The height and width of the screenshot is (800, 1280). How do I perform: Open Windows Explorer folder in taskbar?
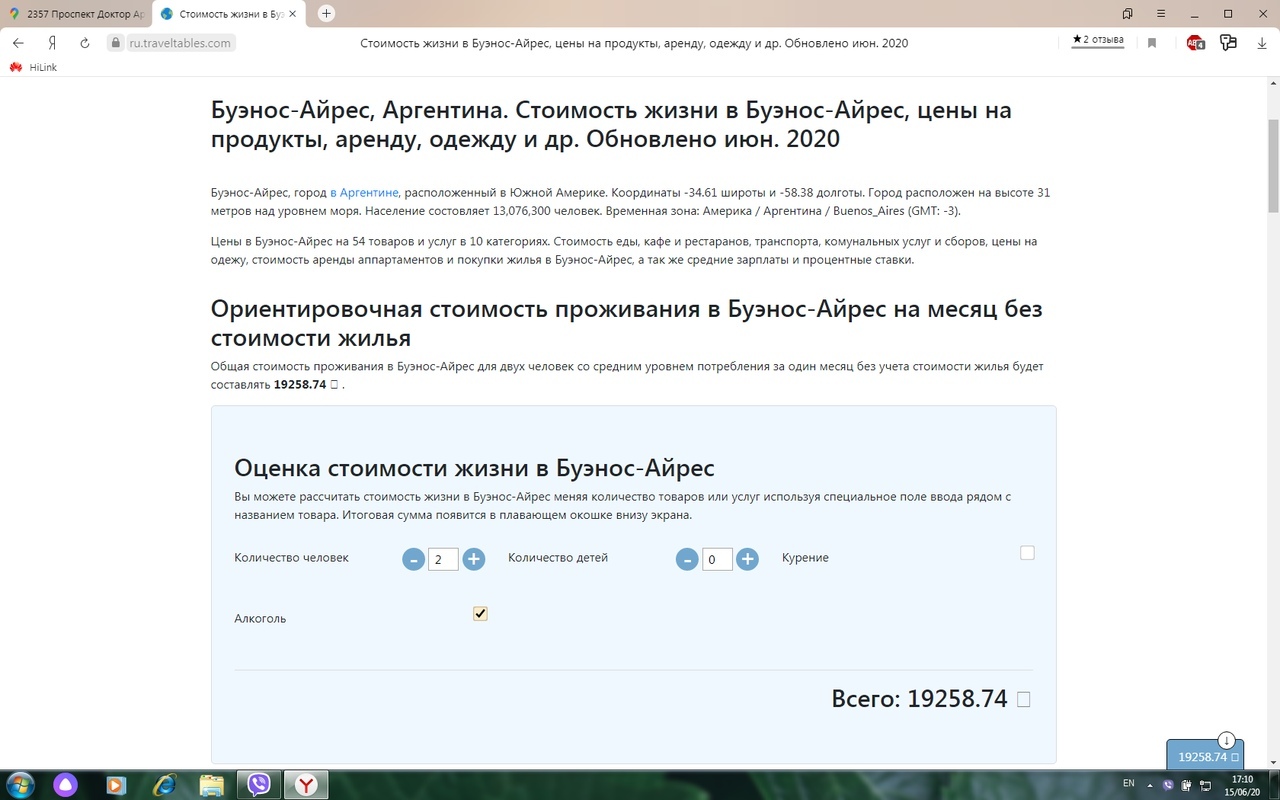tap(211, 785)
